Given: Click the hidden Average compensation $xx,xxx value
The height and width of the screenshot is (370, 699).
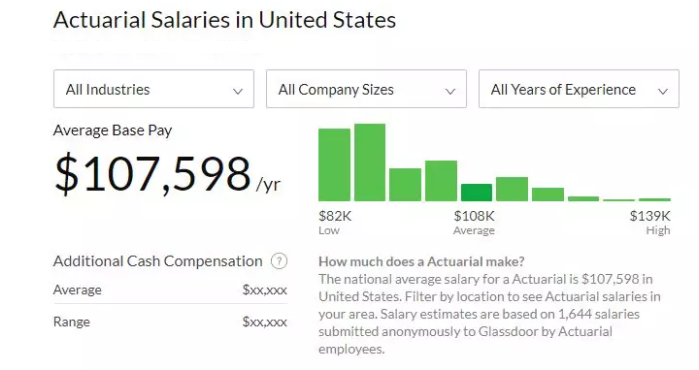Looking at the screenshot, I should click(x=265, y=290).
